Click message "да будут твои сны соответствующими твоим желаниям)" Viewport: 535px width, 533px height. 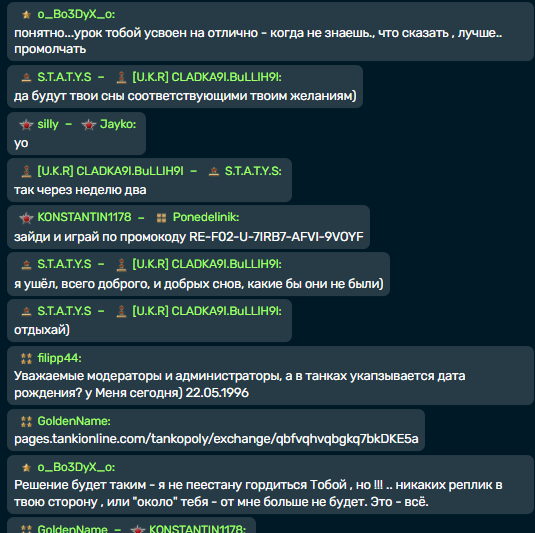(185, 96)
